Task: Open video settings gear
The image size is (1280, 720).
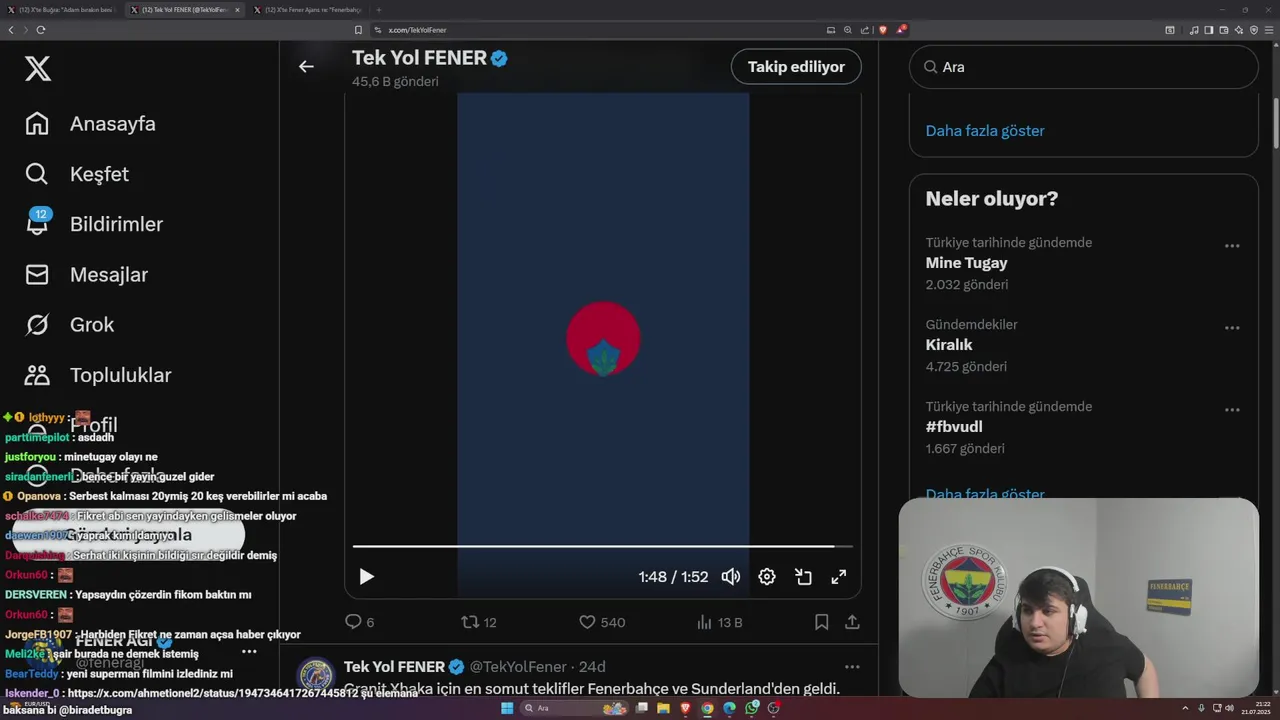Action: [x=767, y=577]
